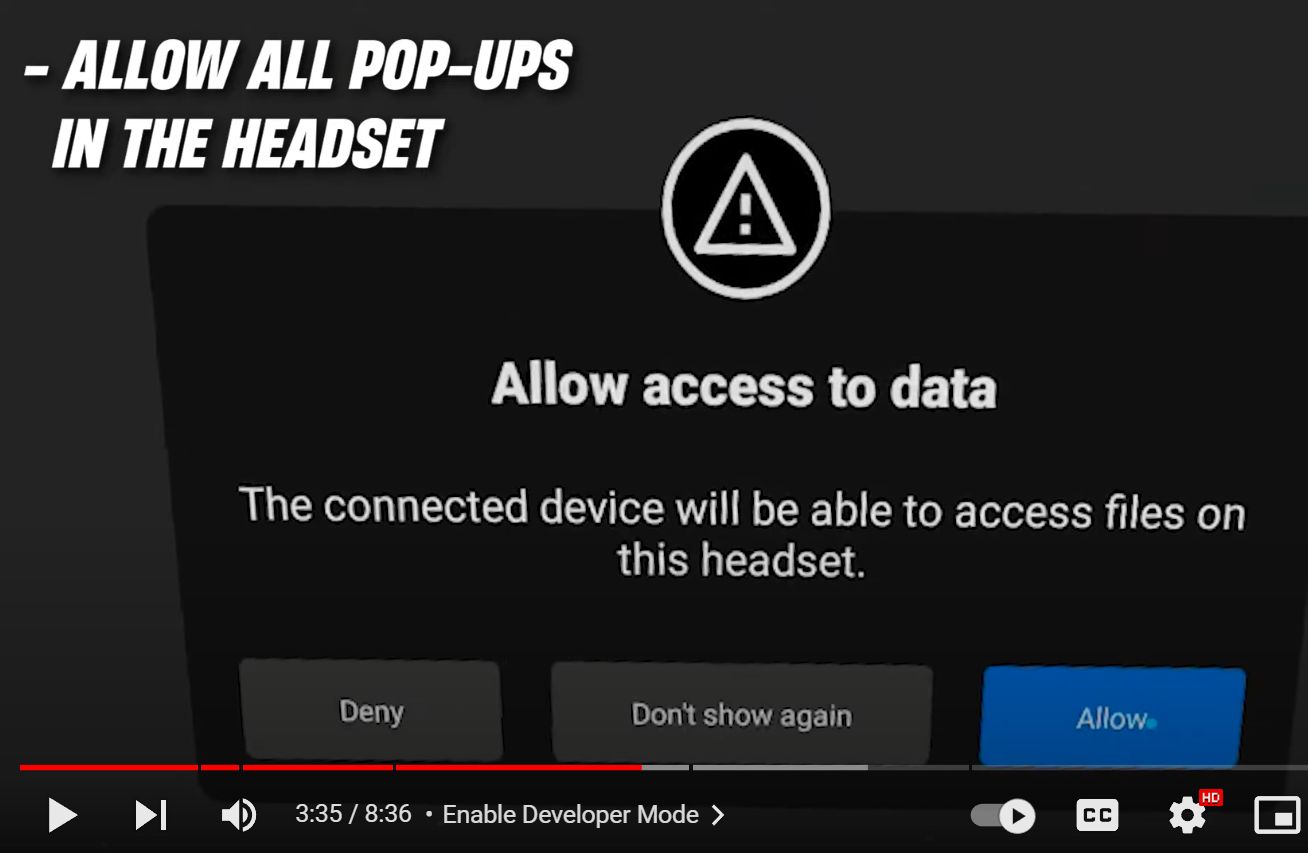The height and width of the screenshot is (853, 1308).
Task: Open the Enable Developer Mode chapter title
Action: (570, 815)
